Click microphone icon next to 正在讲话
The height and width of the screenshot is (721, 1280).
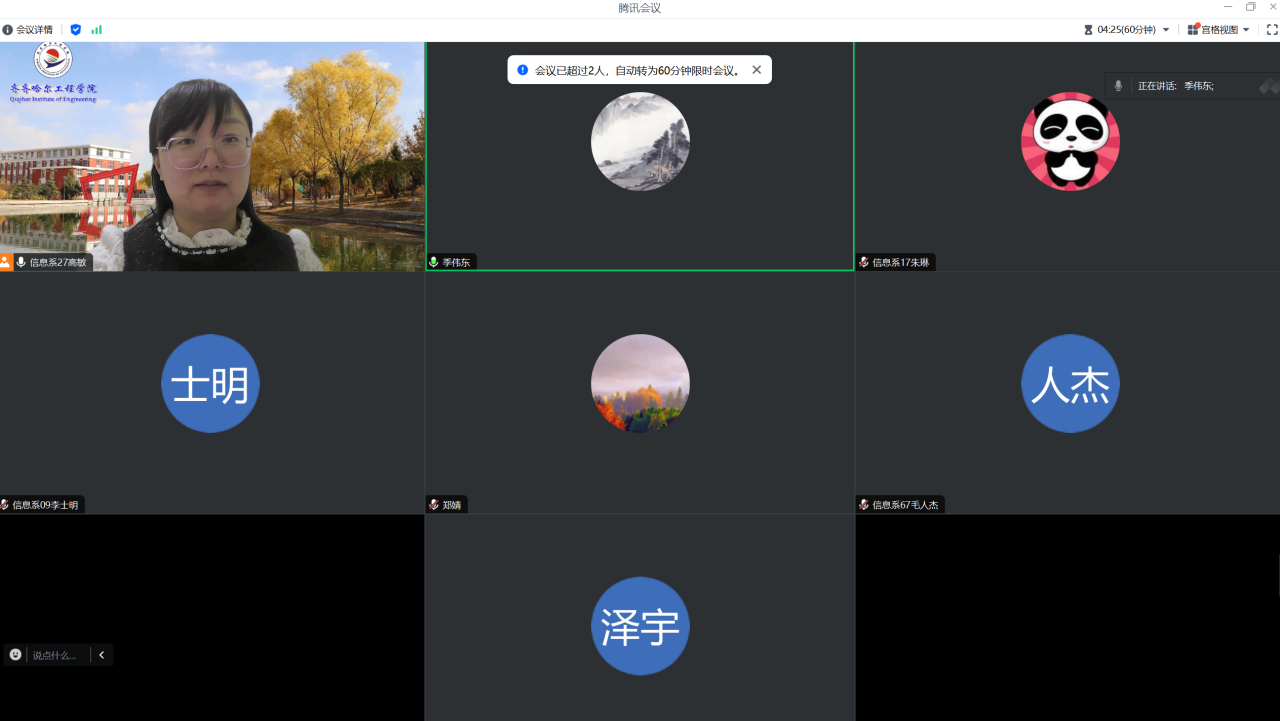tap(1119, 86)
